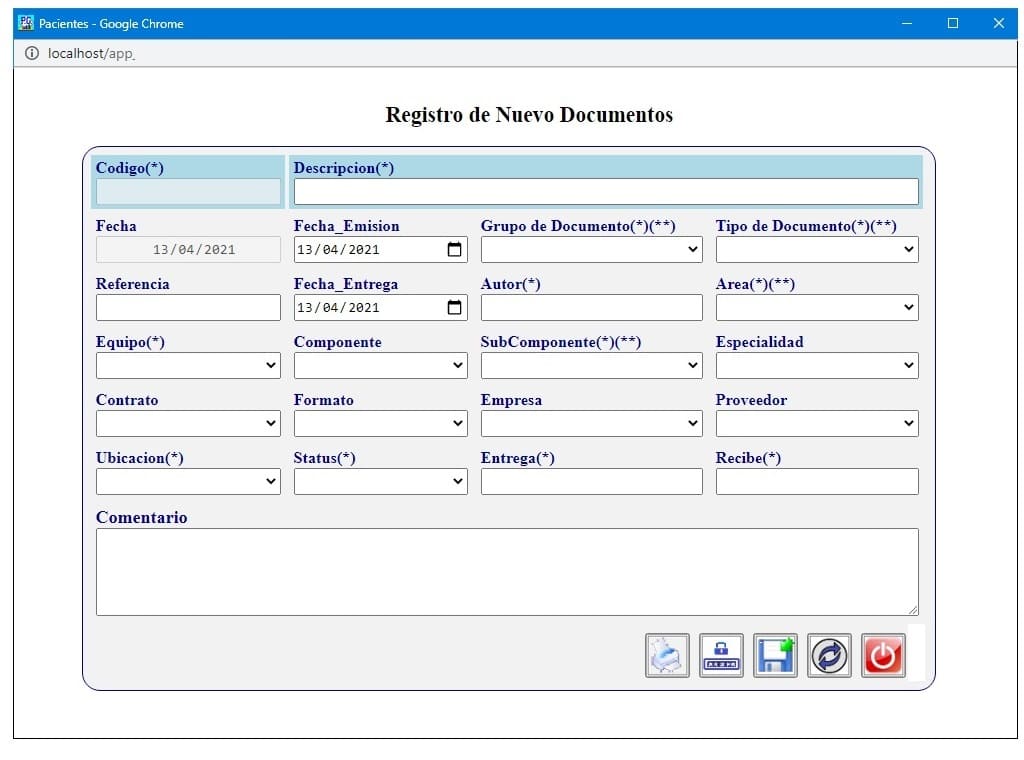Click the 'Tipo de Documento(*)(**)' label
Screen dimensions: 1024x760
coord(806,226)
